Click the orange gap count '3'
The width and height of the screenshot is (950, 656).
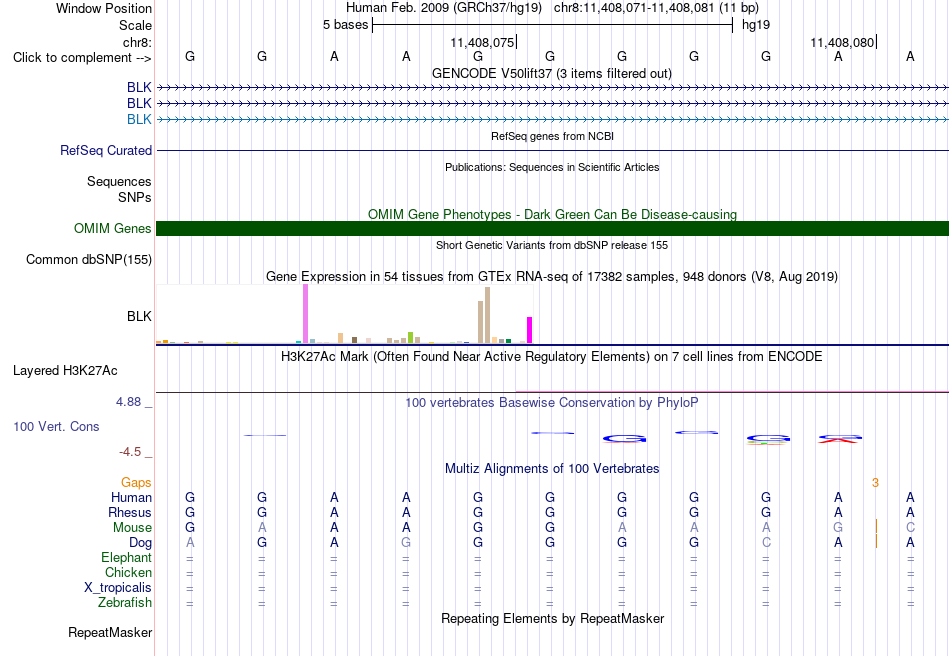tap(875, 483)
